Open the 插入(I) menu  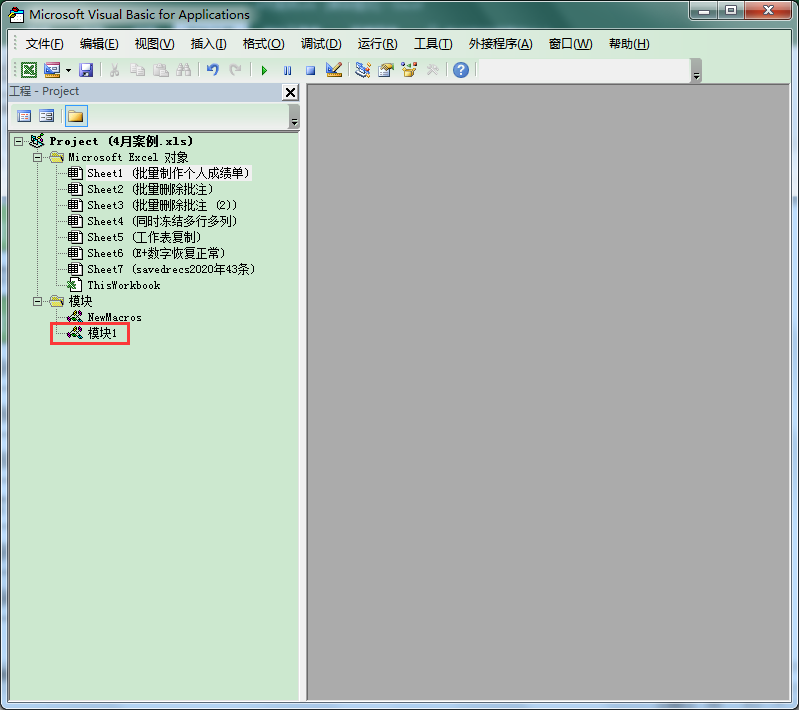pyautogui.click(x=208, y=44)
